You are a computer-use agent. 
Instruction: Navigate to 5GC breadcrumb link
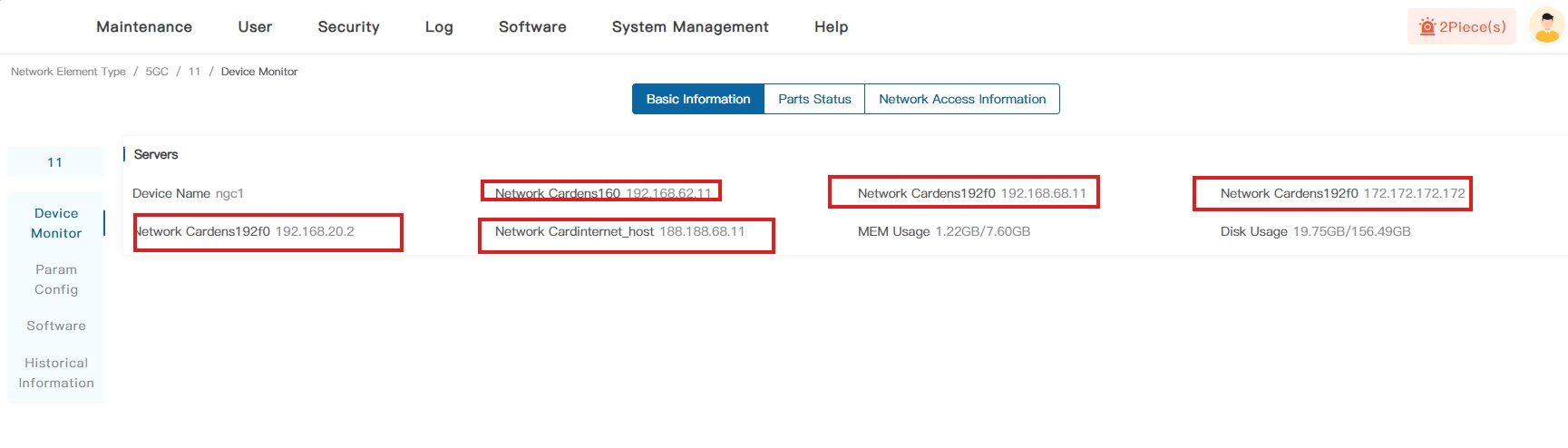point(157,72)
